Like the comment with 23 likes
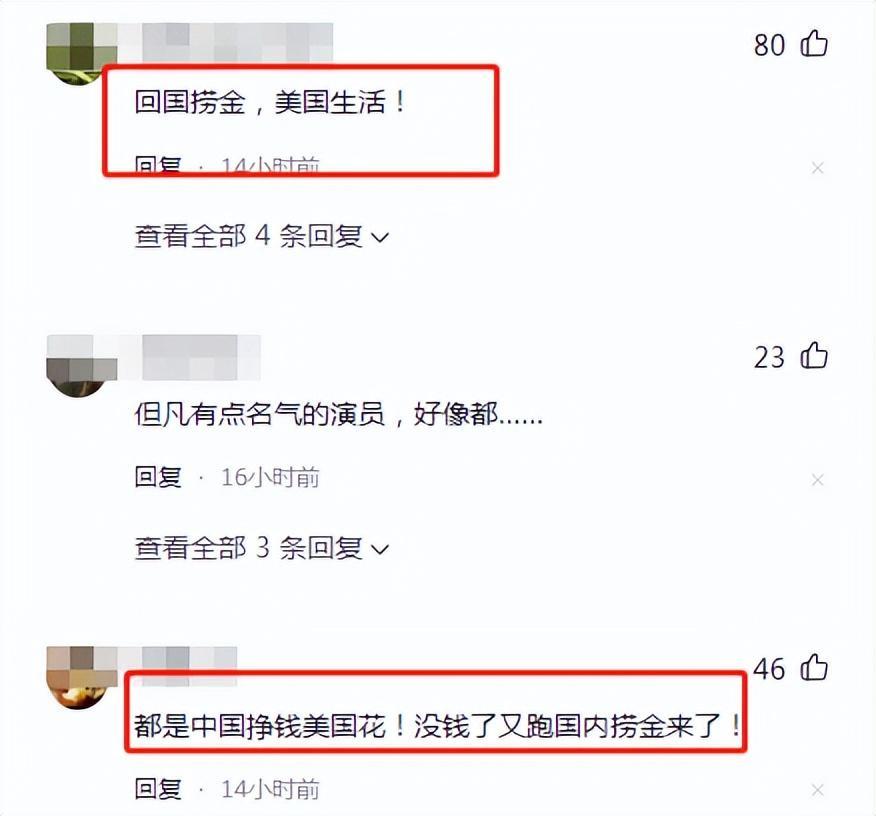The width and height of the screenshot is (876, 816). pos(814,355)
